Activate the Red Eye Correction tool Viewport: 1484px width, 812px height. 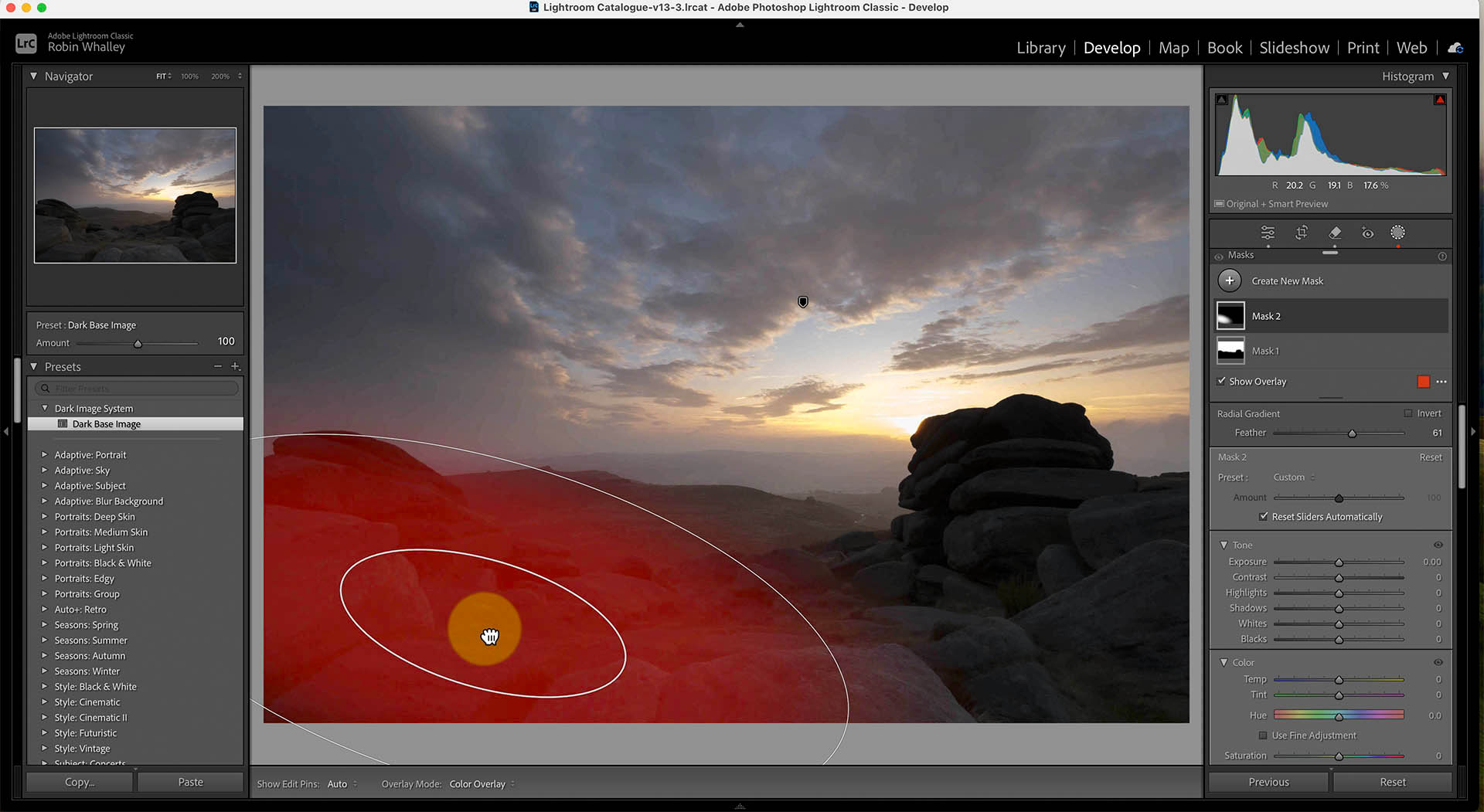pos(1367,233)
